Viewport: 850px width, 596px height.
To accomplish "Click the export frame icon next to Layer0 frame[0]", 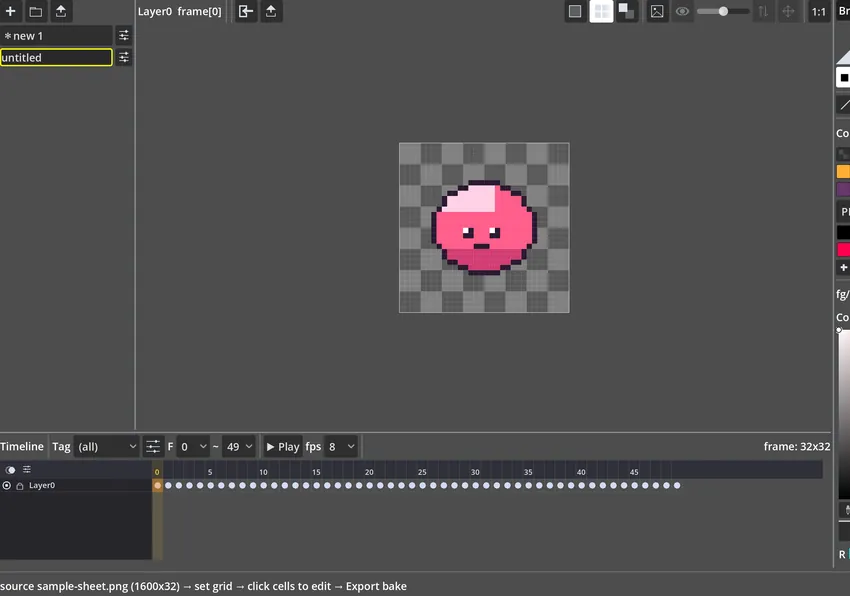I will pos(271,11).
